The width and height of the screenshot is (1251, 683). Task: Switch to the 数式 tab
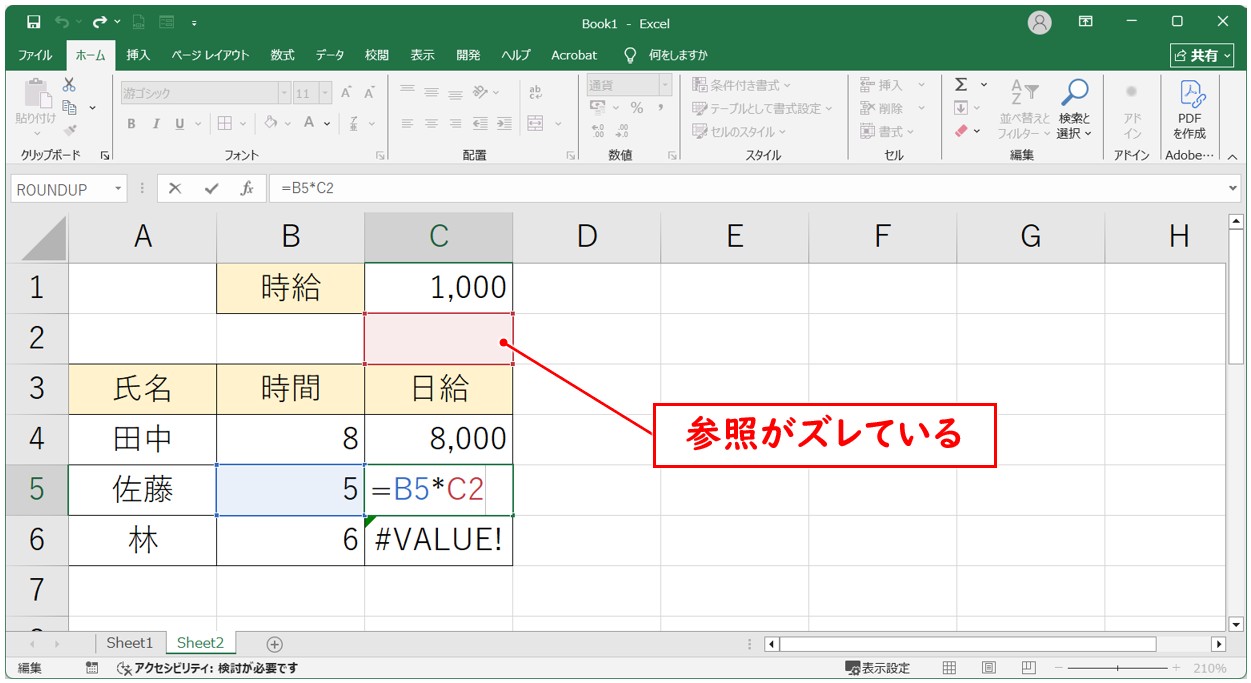[x=283, y=55]
